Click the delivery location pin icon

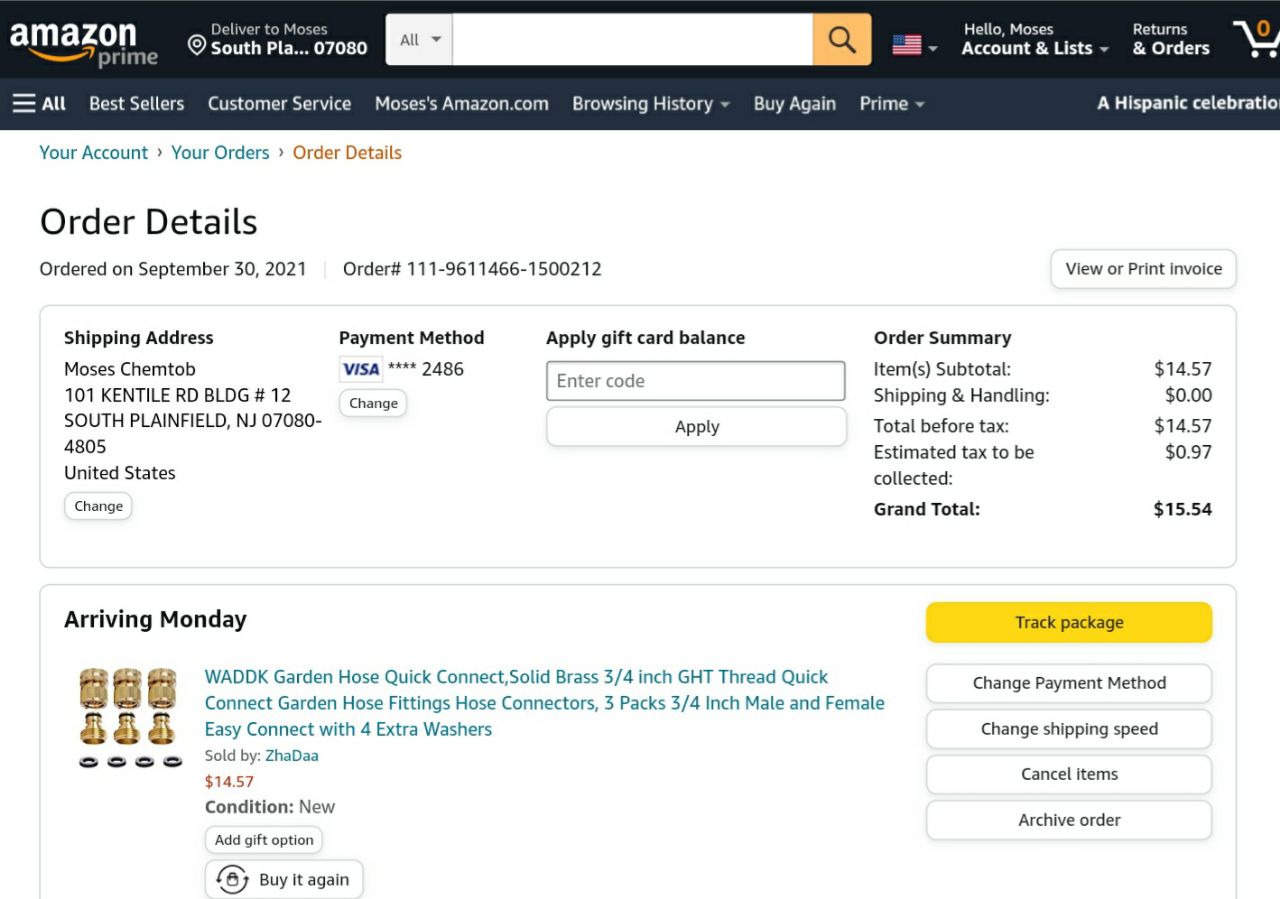pyautogui.click(x=197, y=46)
